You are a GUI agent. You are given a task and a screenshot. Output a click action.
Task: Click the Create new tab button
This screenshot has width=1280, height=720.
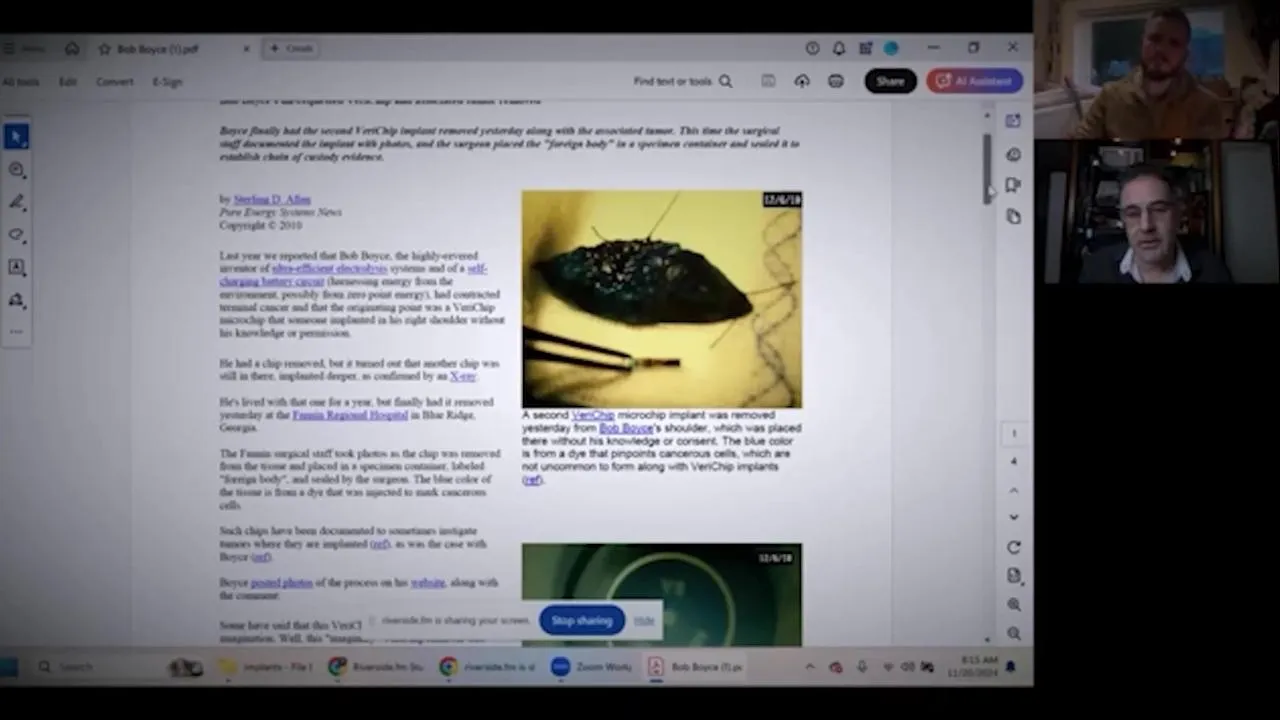[291, 48]
